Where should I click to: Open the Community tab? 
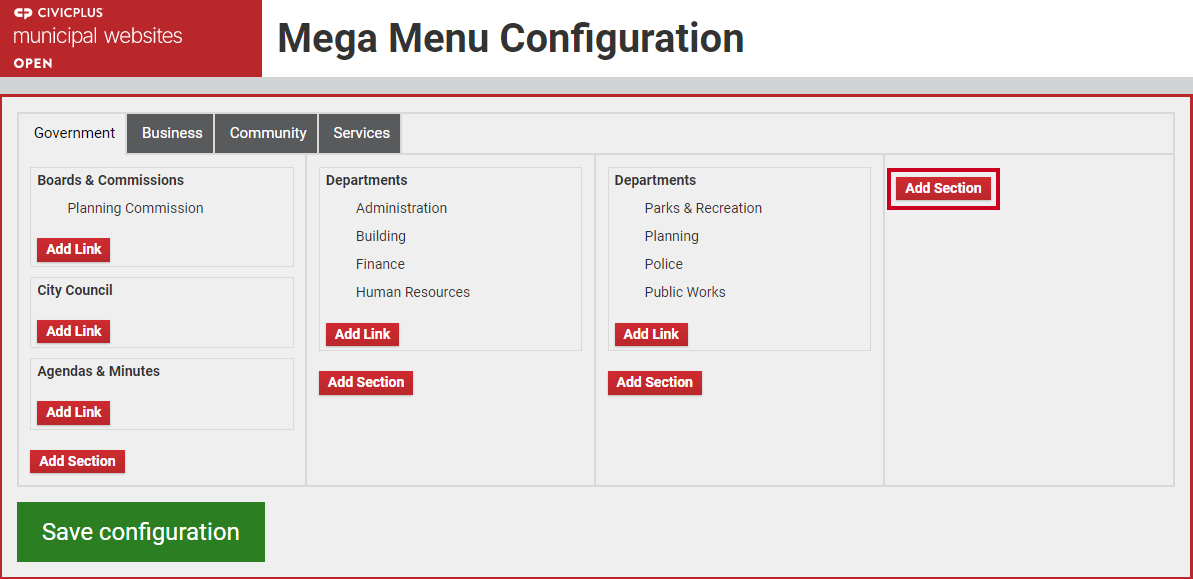click(268, 133)
